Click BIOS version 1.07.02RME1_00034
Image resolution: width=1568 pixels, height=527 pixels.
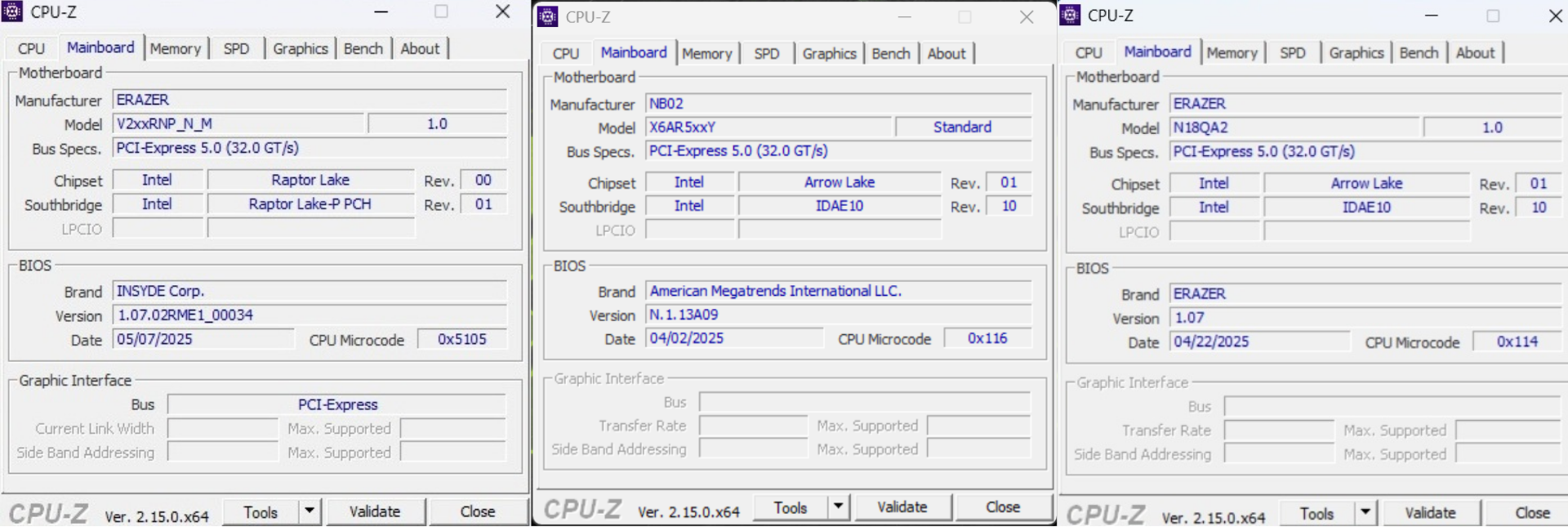pyautogui.click(x=310, y=315)
